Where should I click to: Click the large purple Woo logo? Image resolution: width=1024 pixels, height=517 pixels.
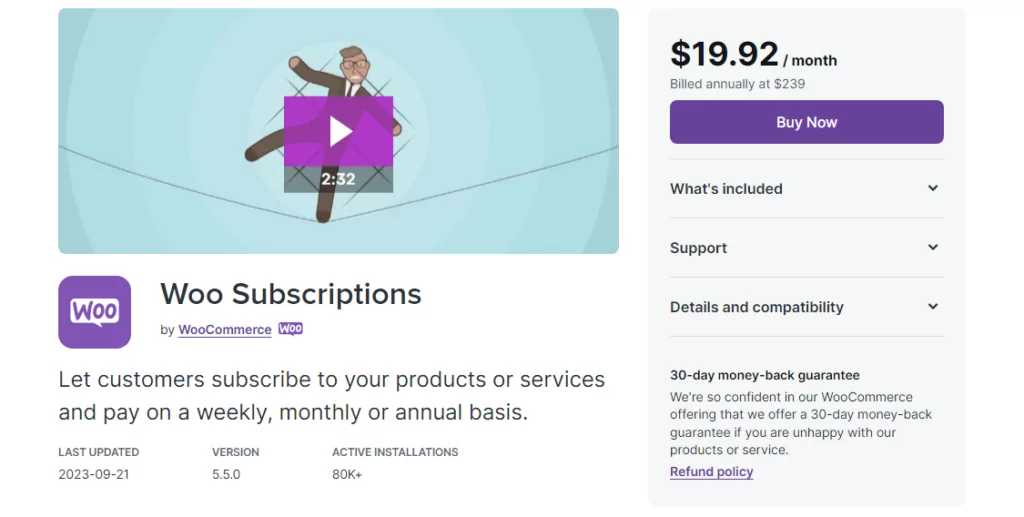[94, 312]
